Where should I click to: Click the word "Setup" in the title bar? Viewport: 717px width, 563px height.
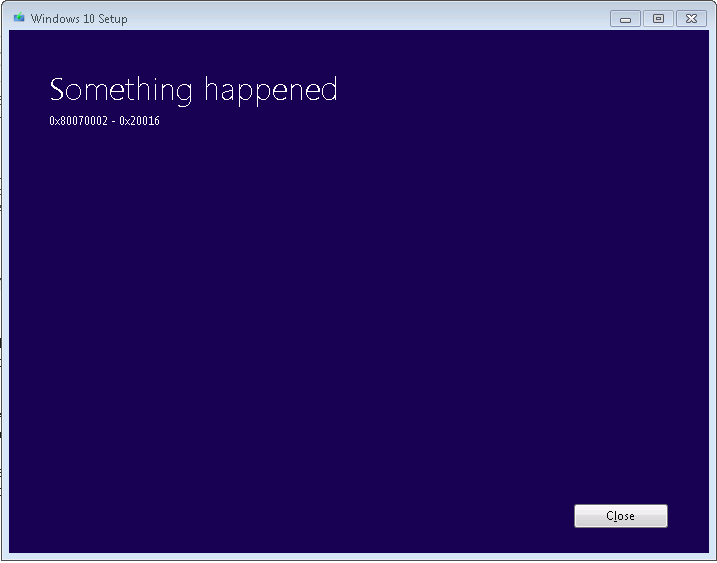point(113,19)
